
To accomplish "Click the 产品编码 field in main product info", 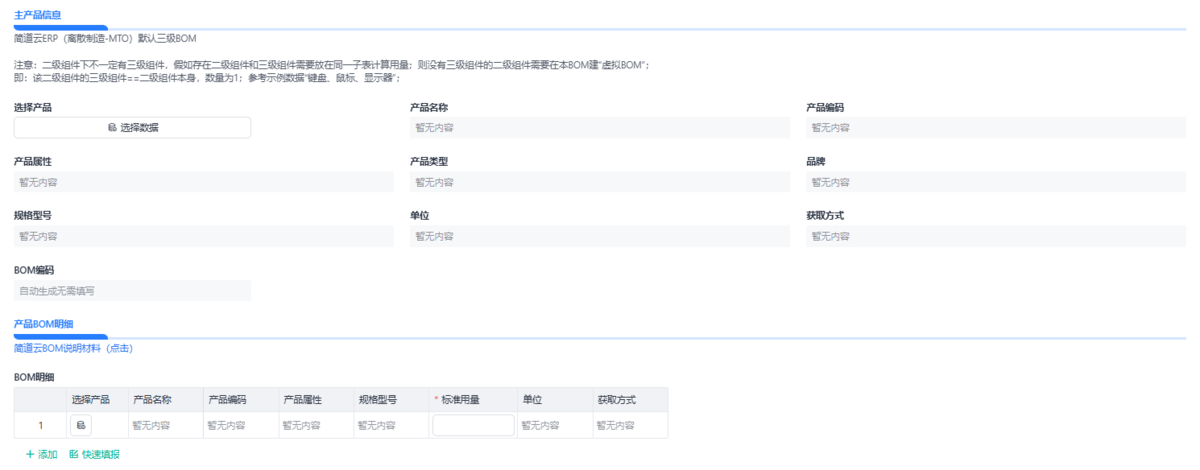I will click(996, 128).
